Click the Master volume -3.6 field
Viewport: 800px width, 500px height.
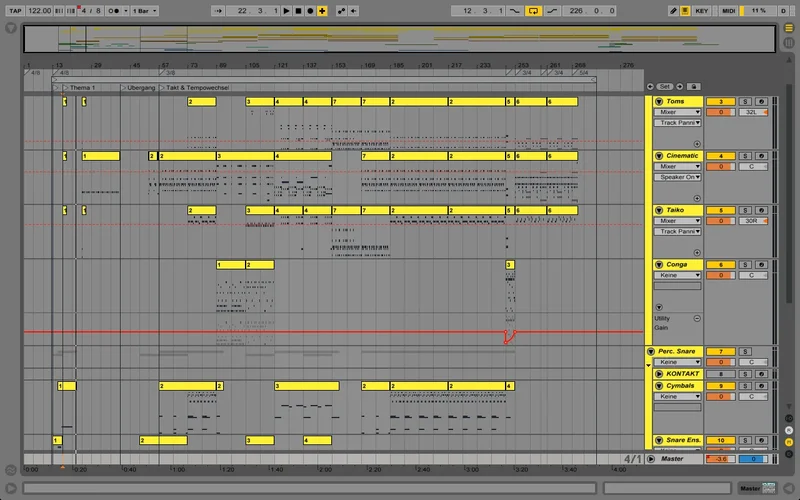720,459
